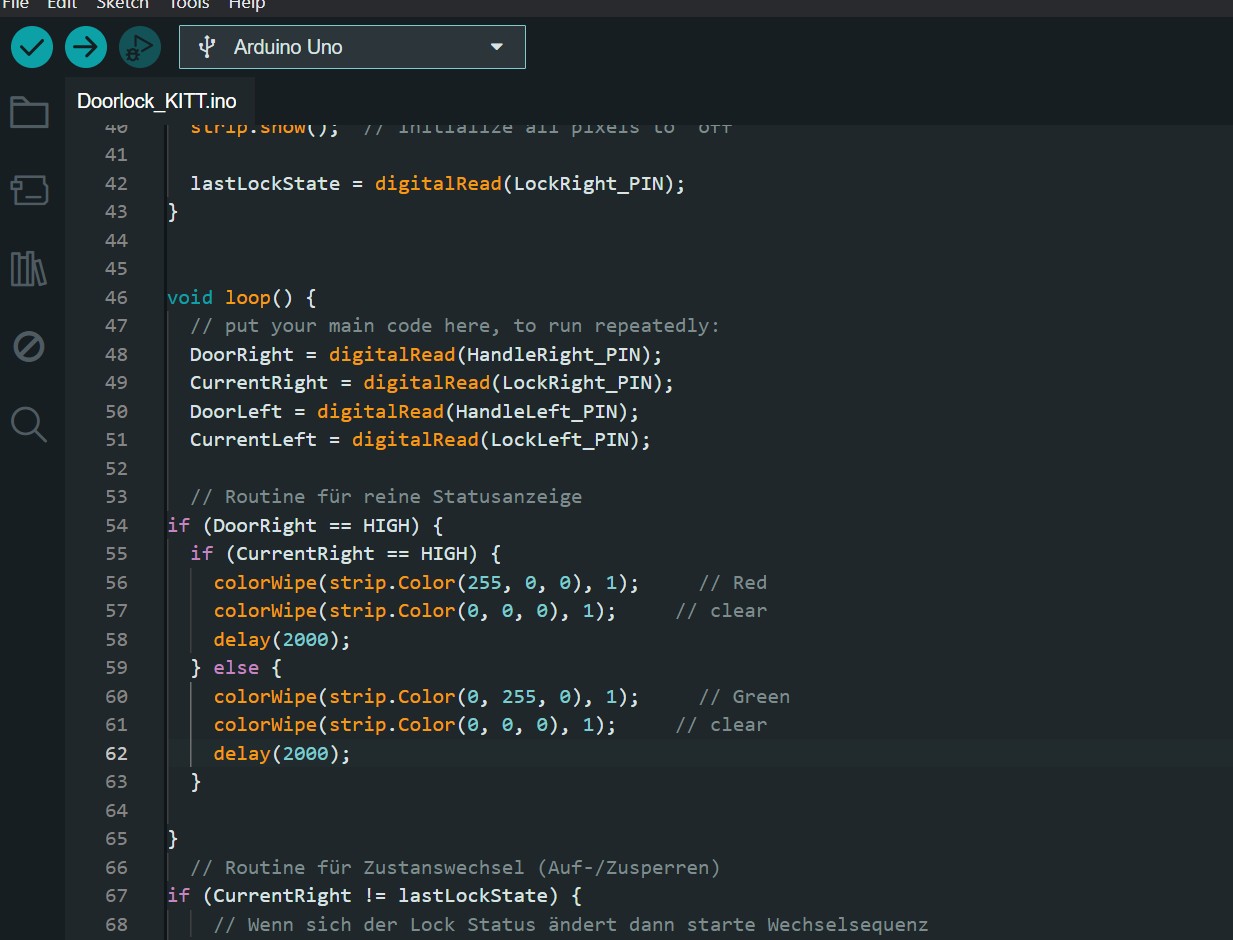
Task: Click 'CurrentRight = digitalRead(LockRight_PIN);' line
Action: point(432,383)
